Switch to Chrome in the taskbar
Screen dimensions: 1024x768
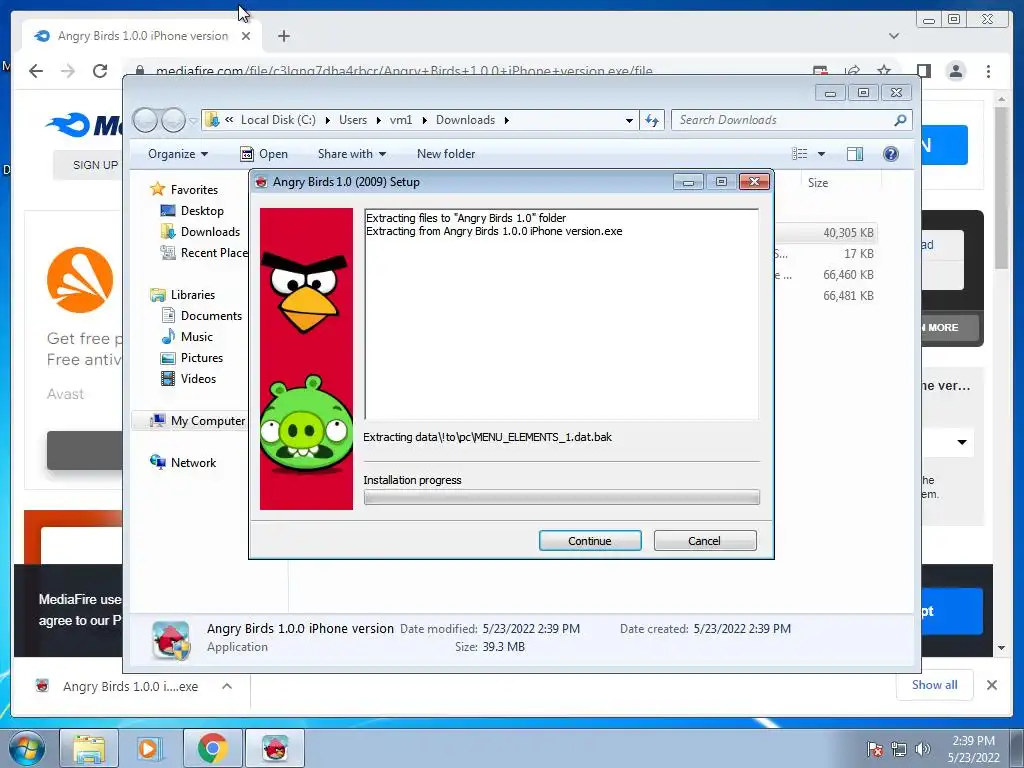pyautogui.click(x=212, y=748)
